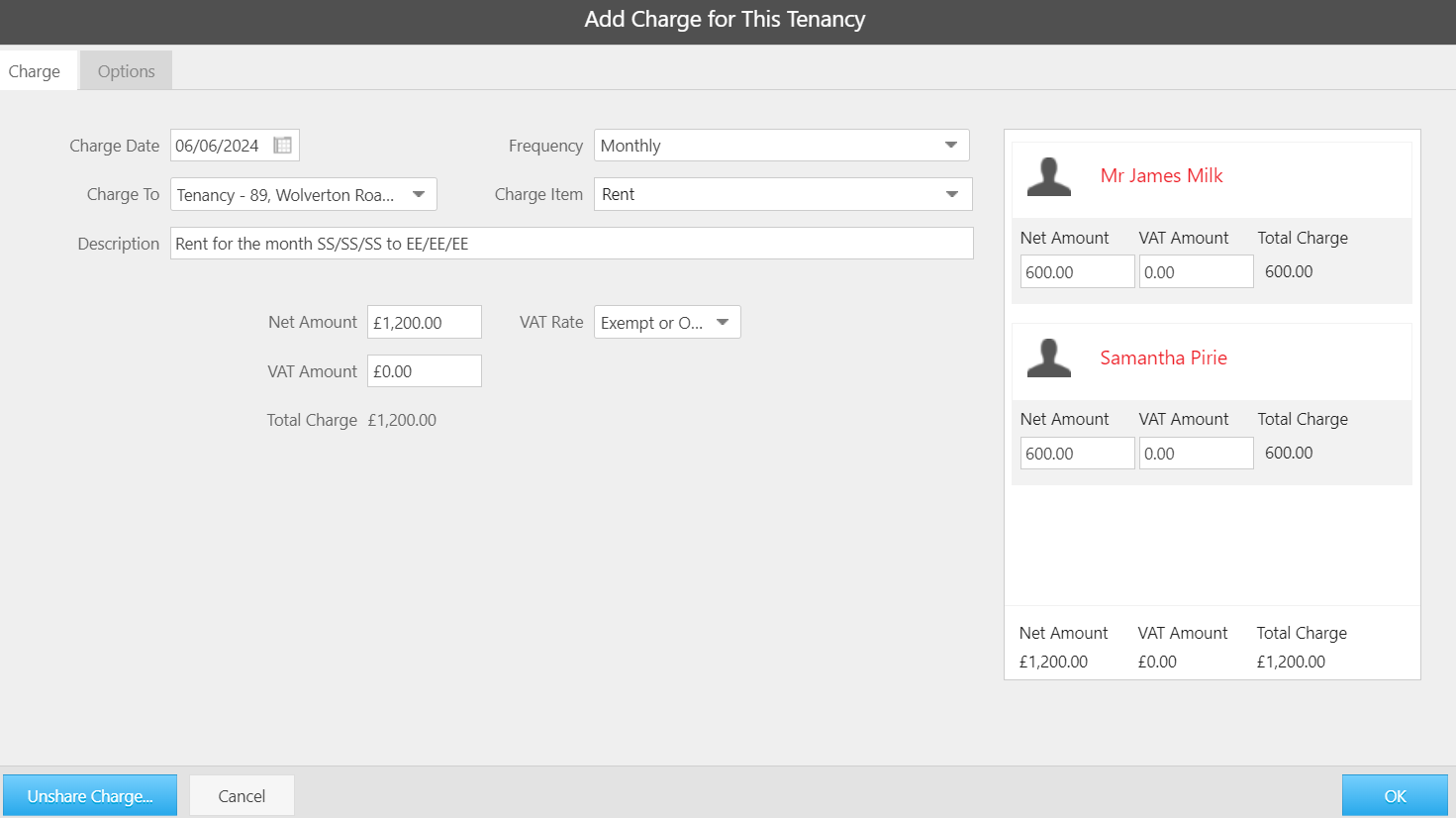Edit James Milk's VAT Amount field

[x=1196, y=271]
